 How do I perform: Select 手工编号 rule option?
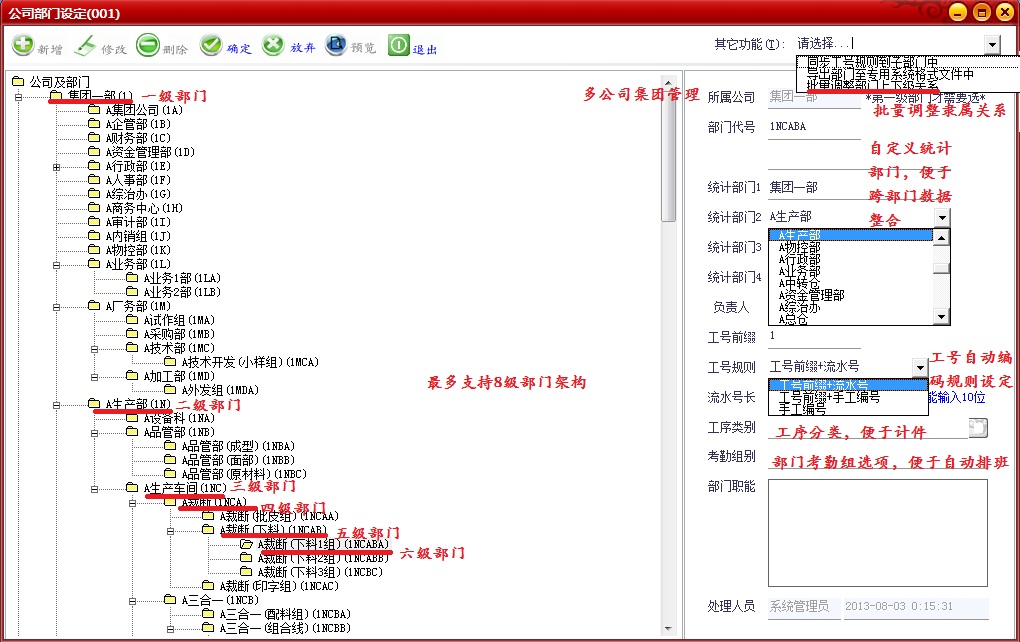coord(802,408)
